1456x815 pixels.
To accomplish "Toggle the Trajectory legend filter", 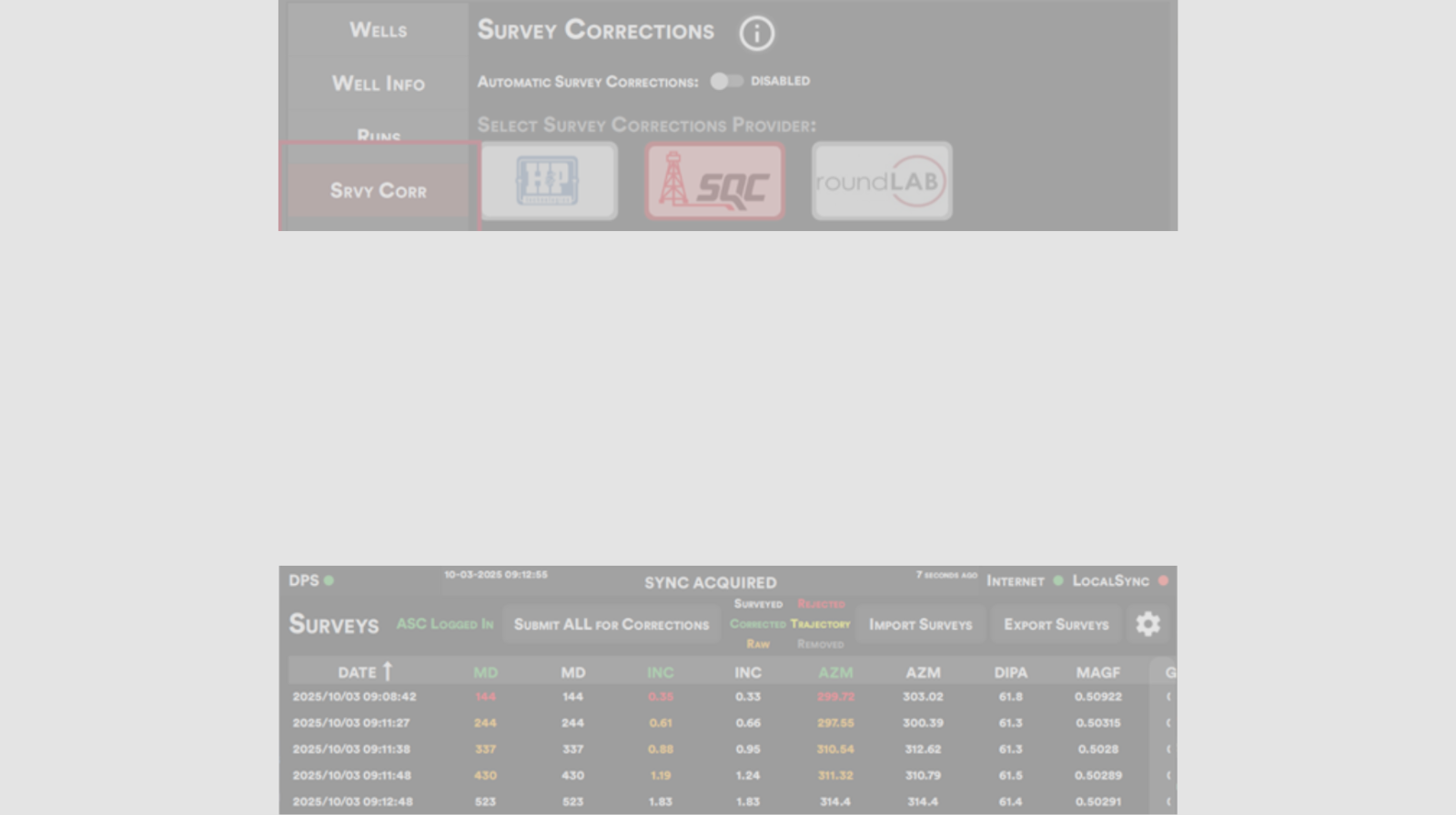I will [820, 624].
